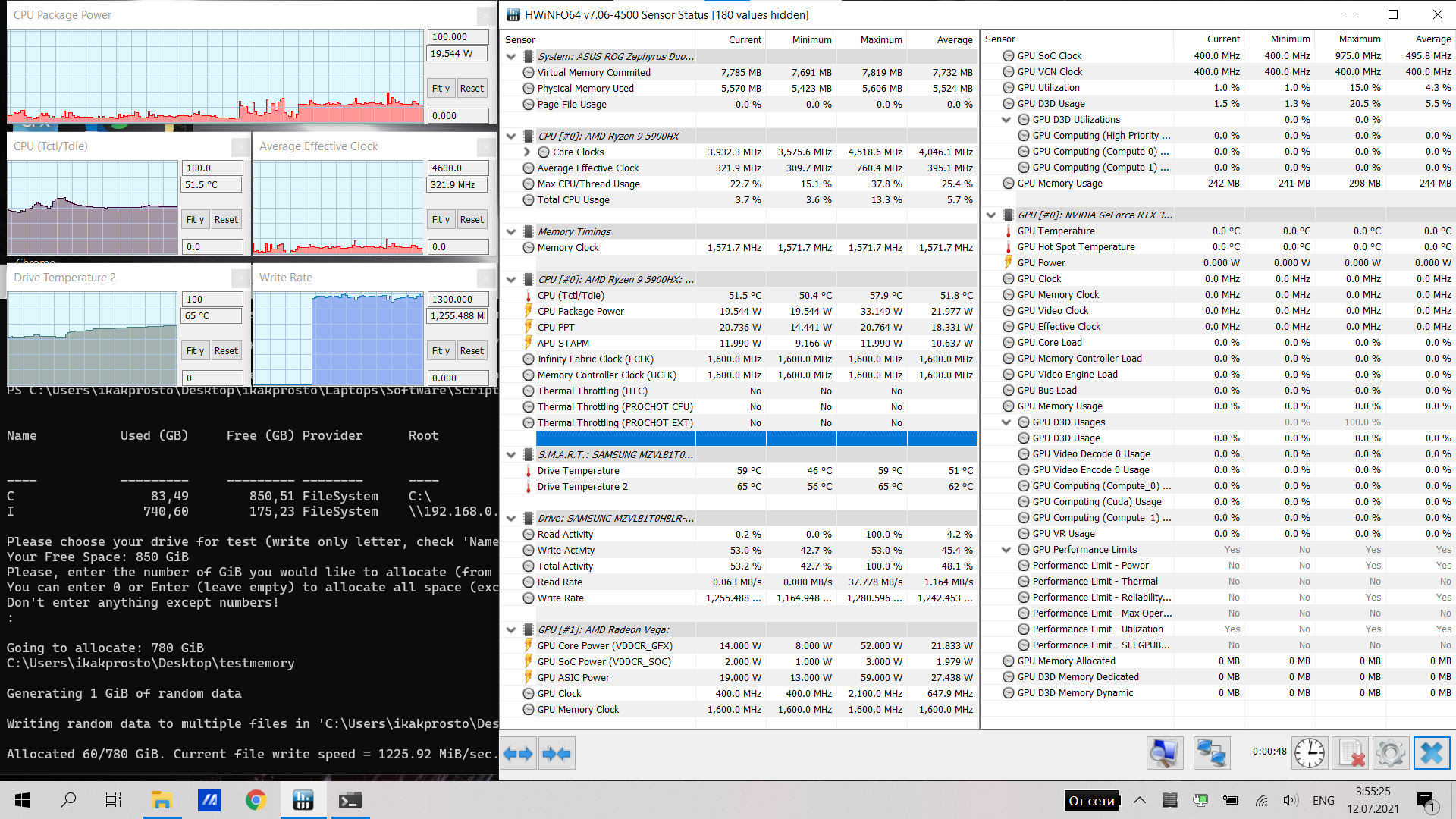Open taskbar Search magnifier
The image size is (1456, 819).
pyautogui.click(x=68, y=800)
